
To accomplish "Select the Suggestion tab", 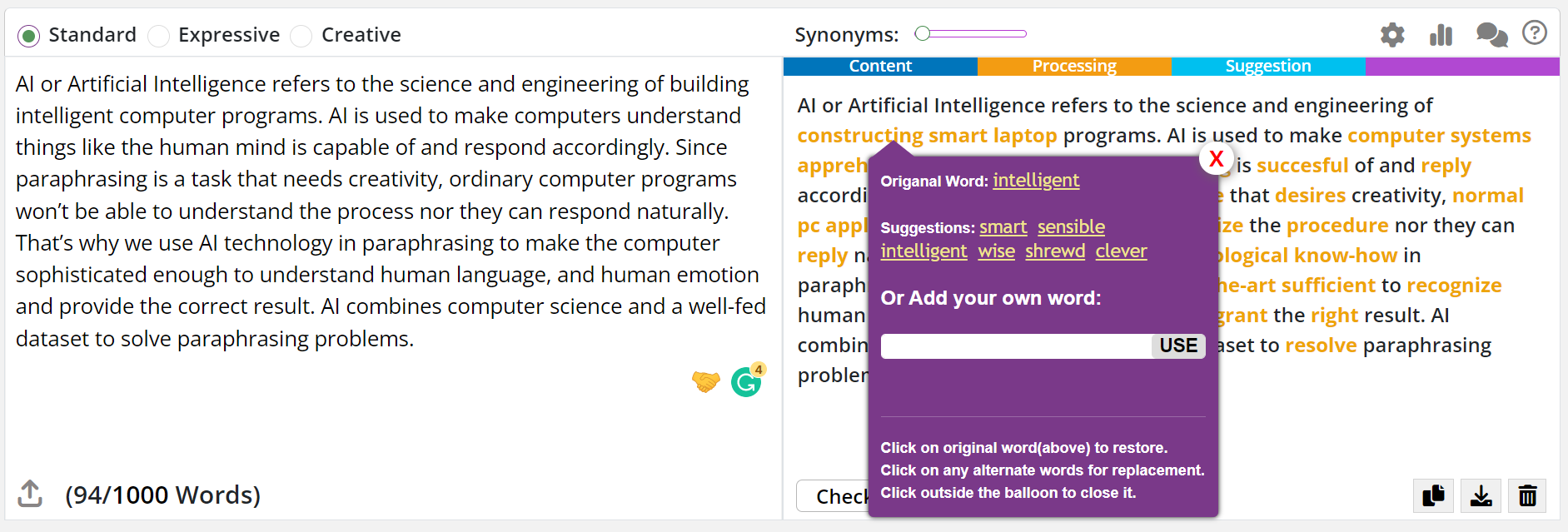I will [1267, 66].
